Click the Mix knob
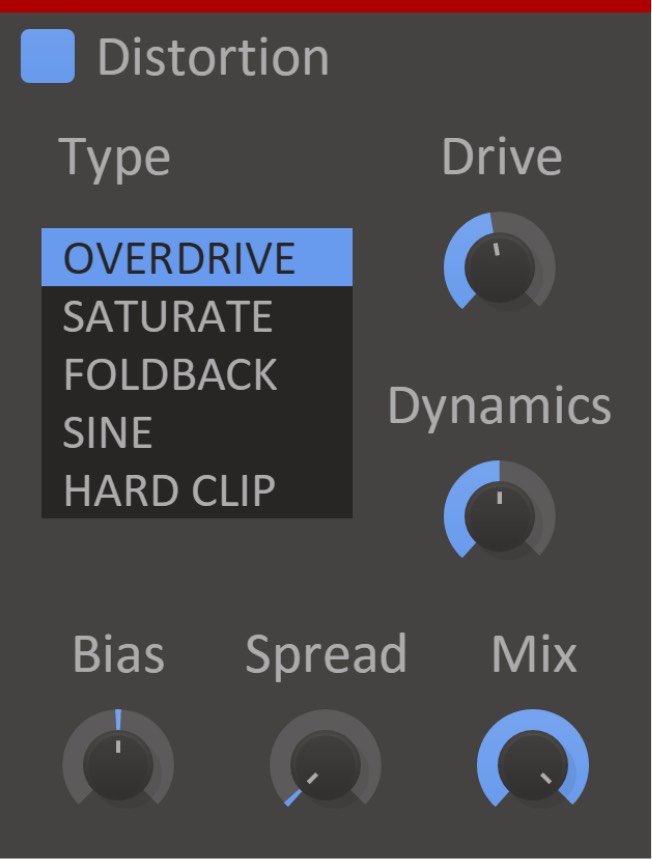Image resolution: width=652 pixels, height=859 pixels. pyautogui.click(x=533, y=765)
